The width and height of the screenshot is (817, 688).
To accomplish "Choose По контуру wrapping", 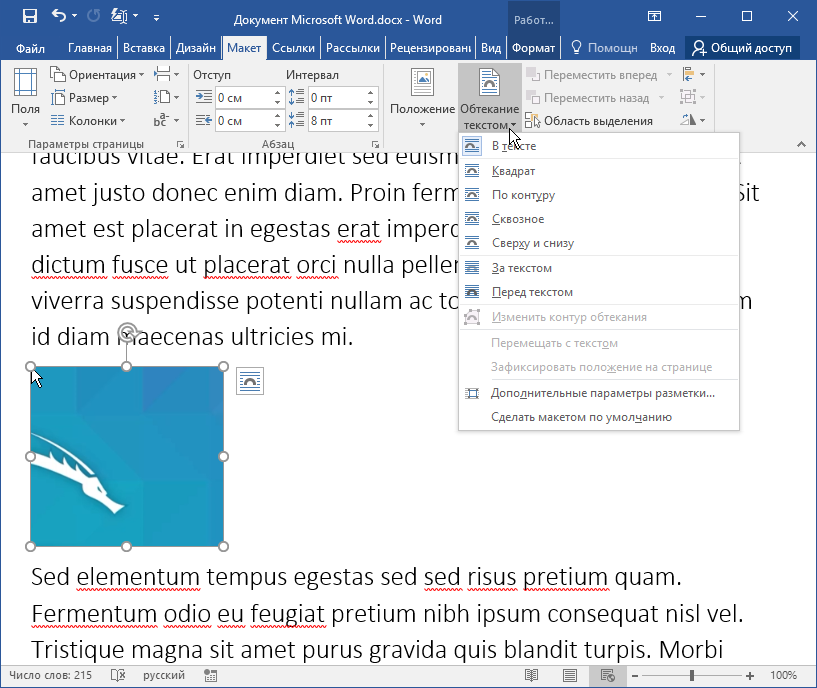I will [x=599, y=195].
